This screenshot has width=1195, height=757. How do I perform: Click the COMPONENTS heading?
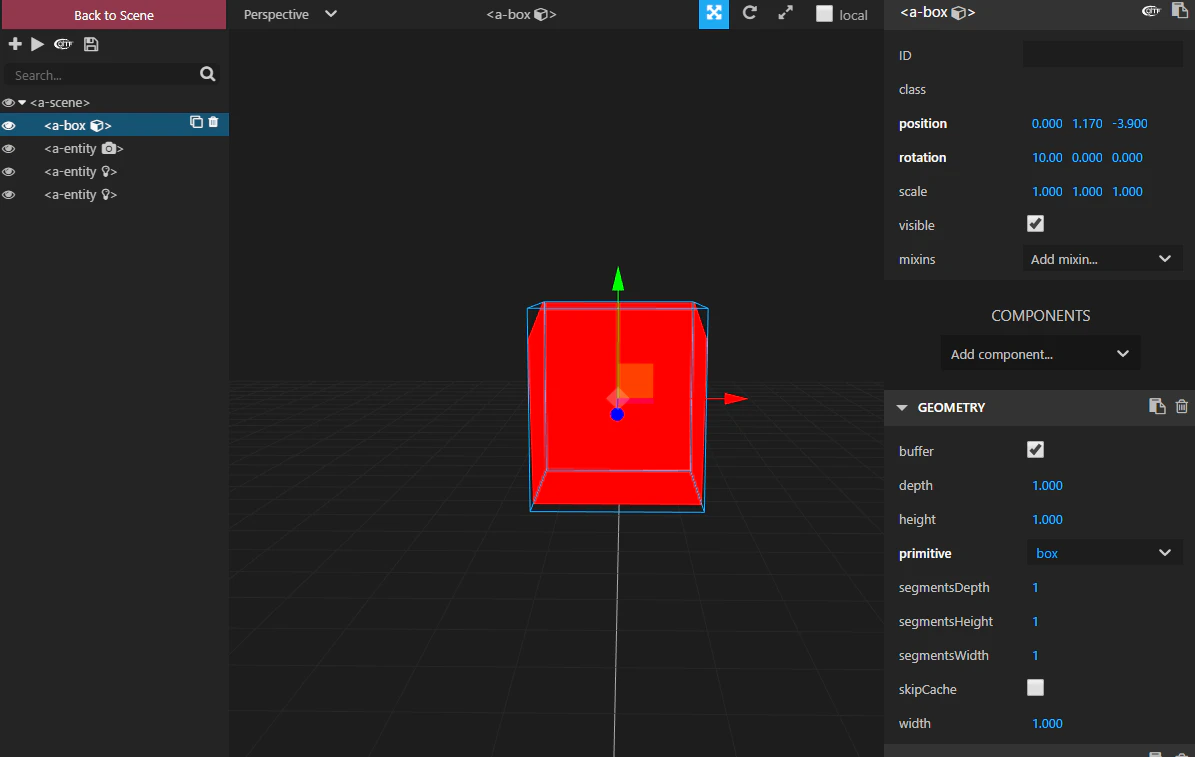[1040, 316]
